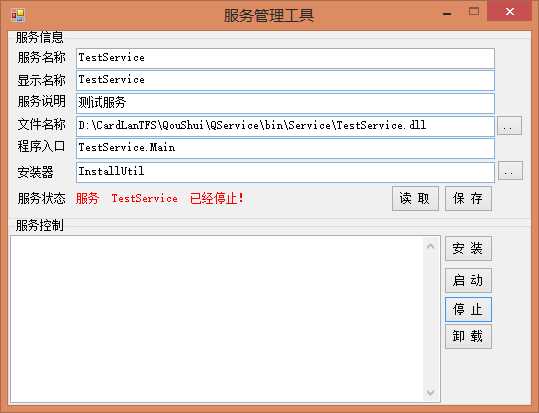
Task: Click the 安装器 label
Action: click(x=35, y=172)
